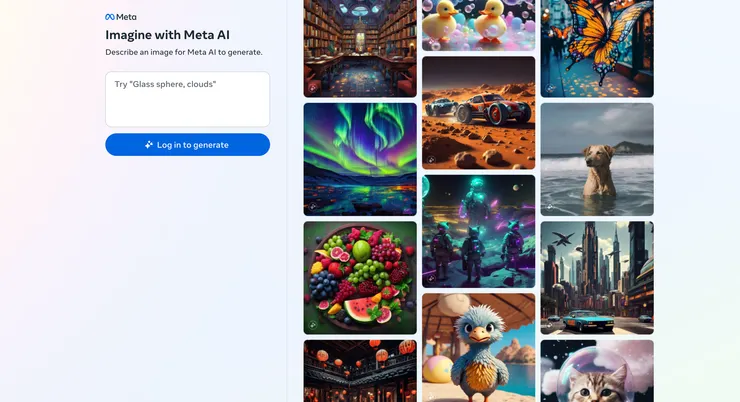740x402 pixels.
Task: Open the aurora borealis image
Action: pyautogui.click(x=360, y=159)
